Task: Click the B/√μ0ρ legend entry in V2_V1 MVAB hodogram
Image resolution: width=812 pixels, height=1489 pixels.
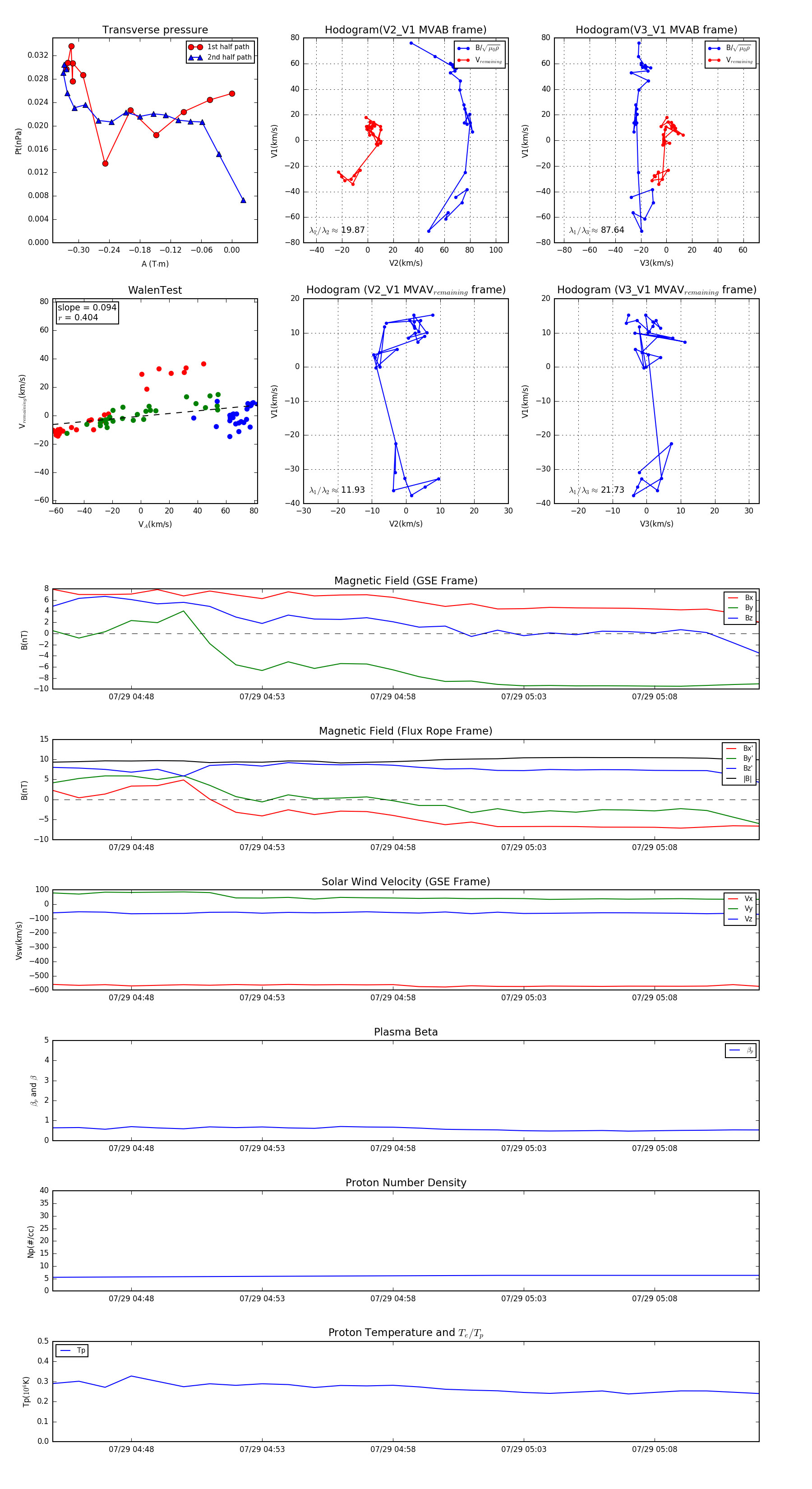Action: point(479,48)
